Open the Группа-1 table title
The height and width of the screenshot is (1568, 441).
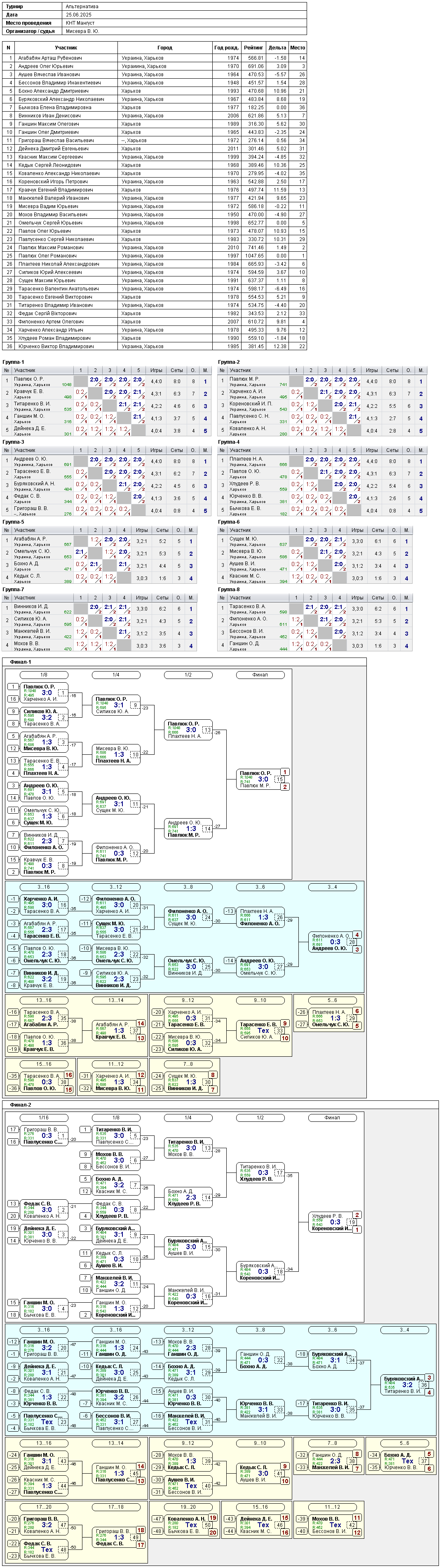pos(14,362)
